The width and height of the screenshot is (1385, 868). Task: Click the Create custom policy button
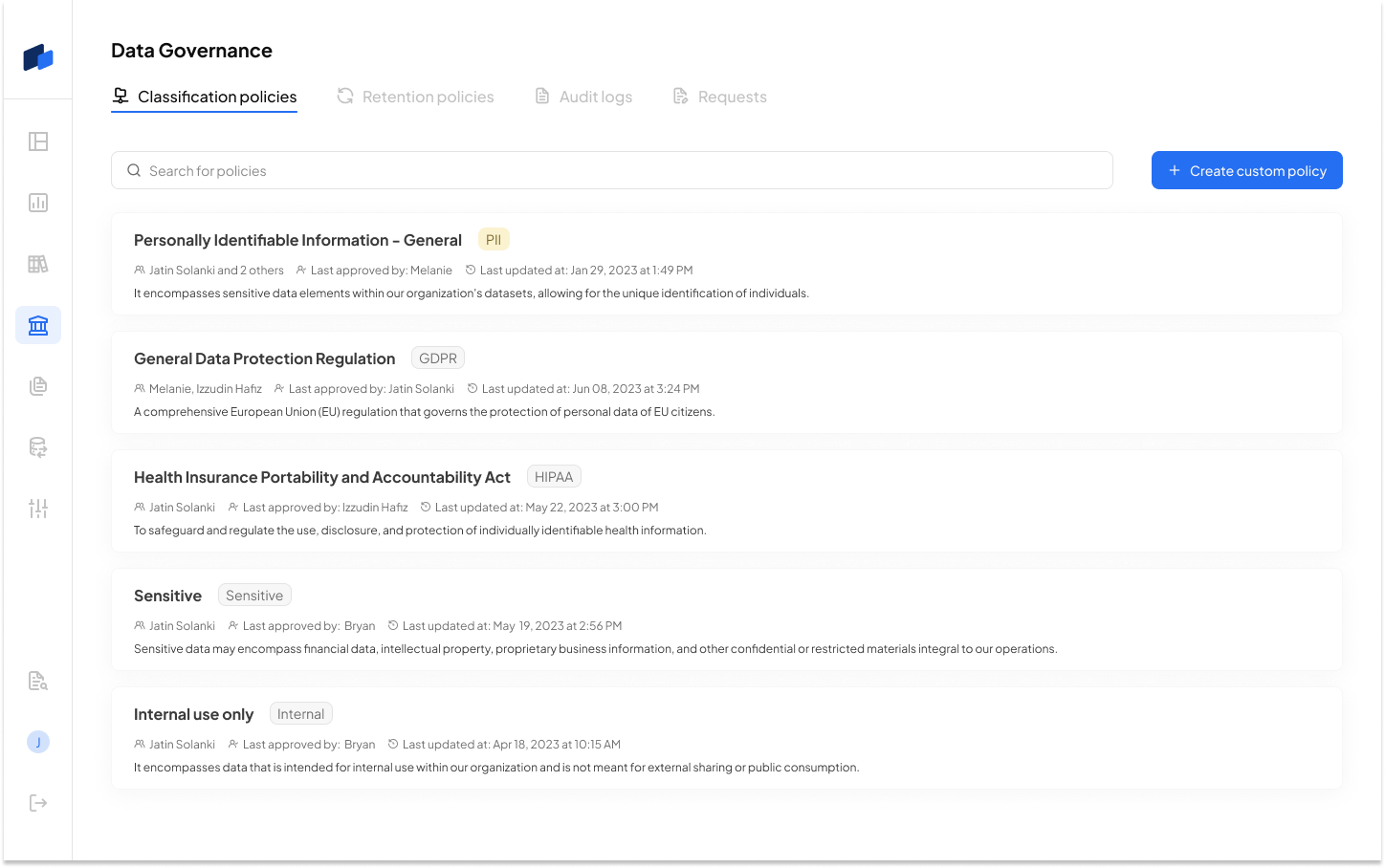(x=1247, y=170)
